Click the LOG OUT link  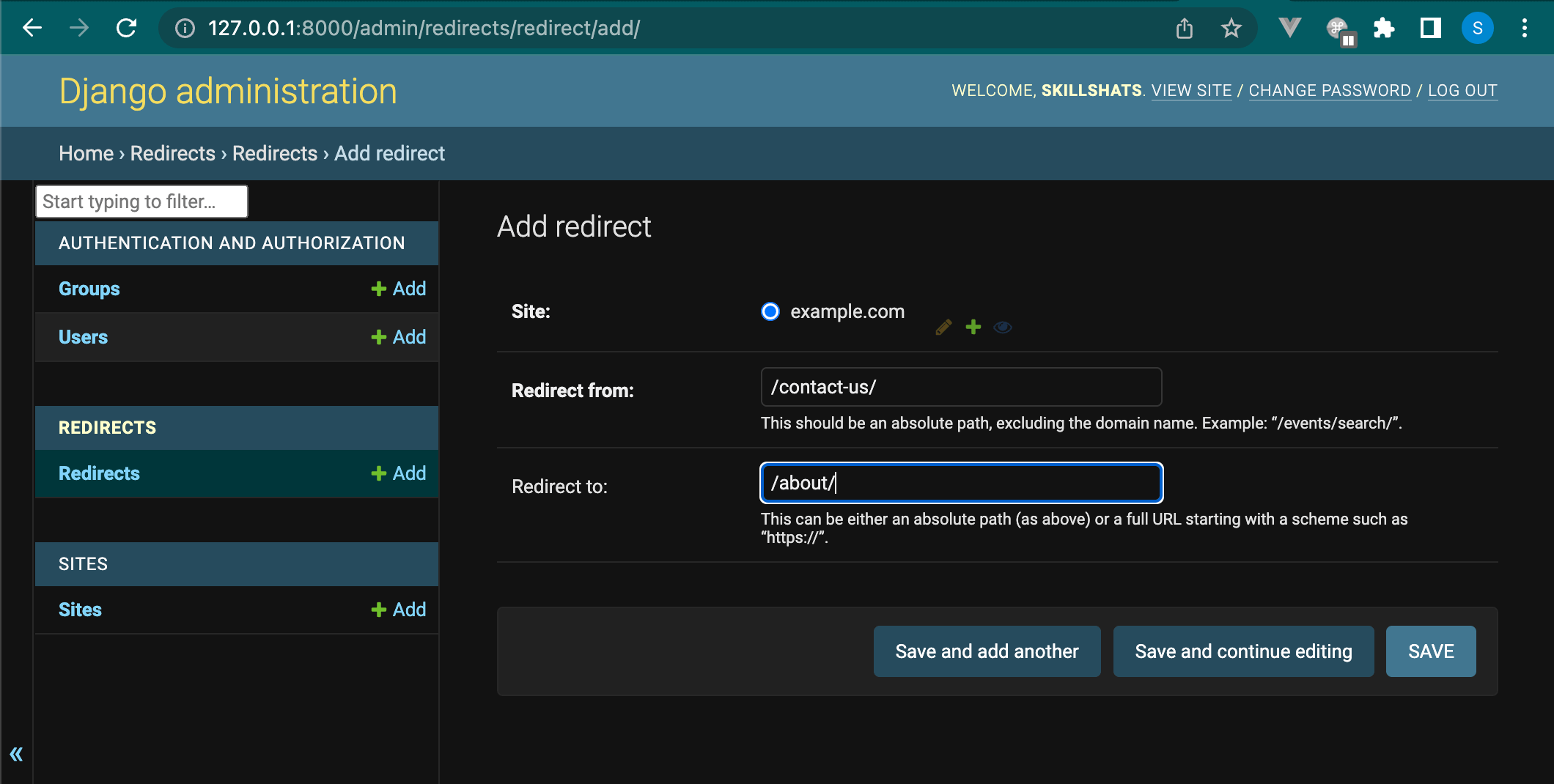click(x=1462, y=91)
